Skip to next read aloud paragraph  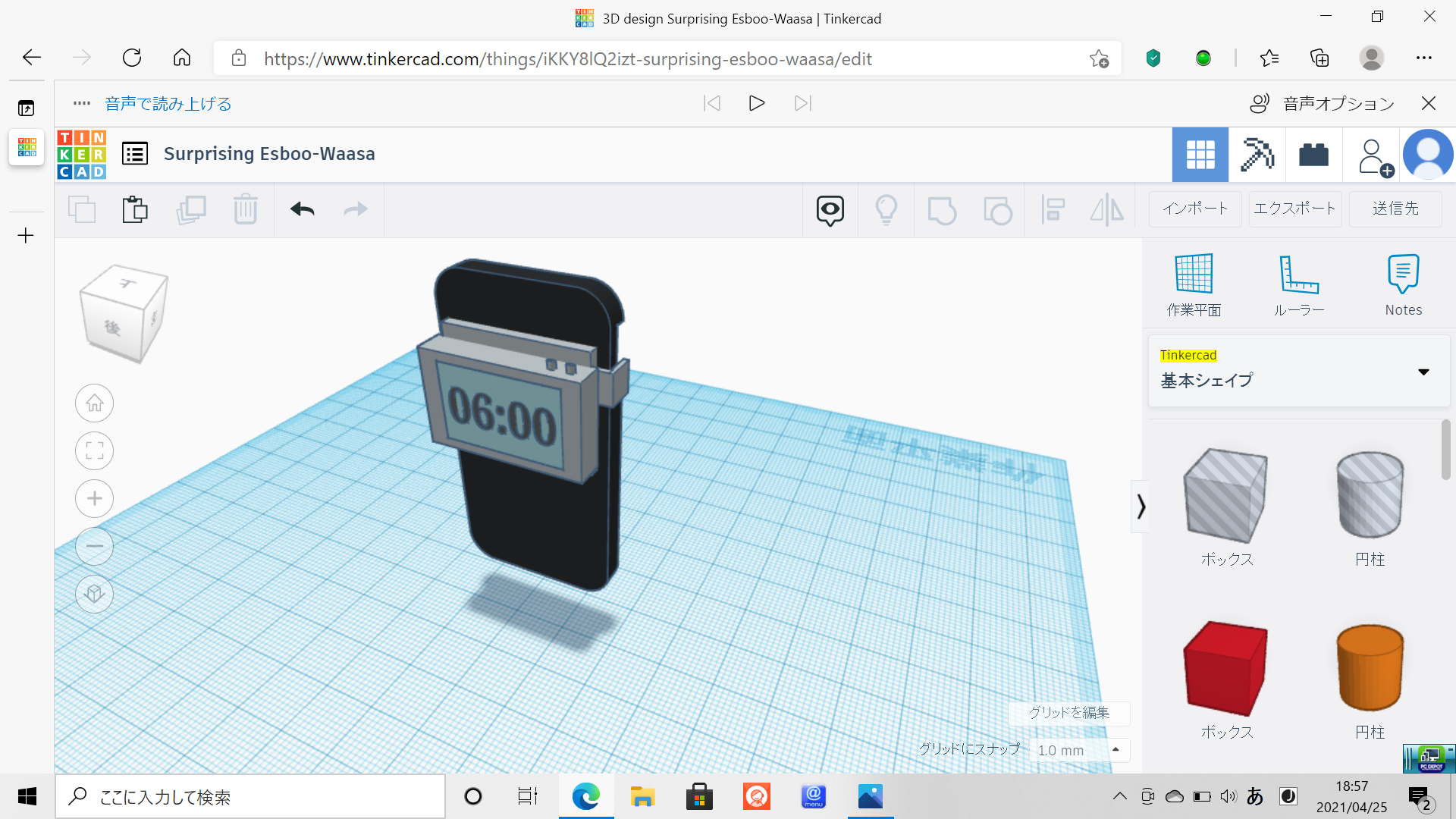tap(803, 103)
